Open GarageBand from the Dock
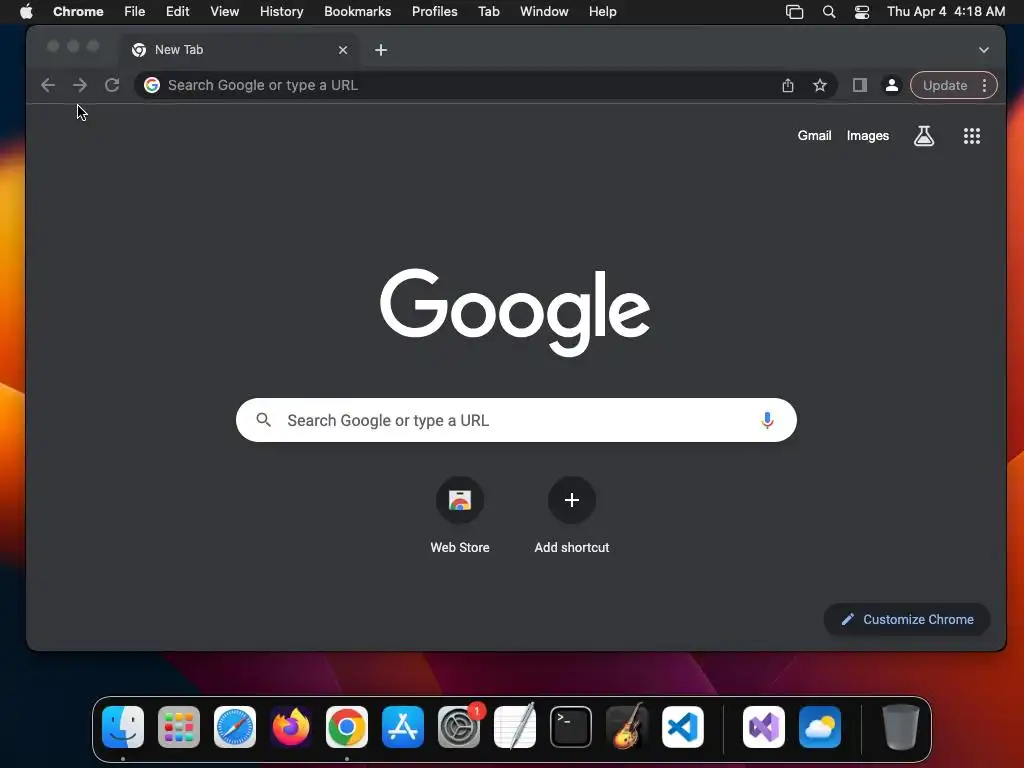 pyautogui.click(x=627, y=727)
